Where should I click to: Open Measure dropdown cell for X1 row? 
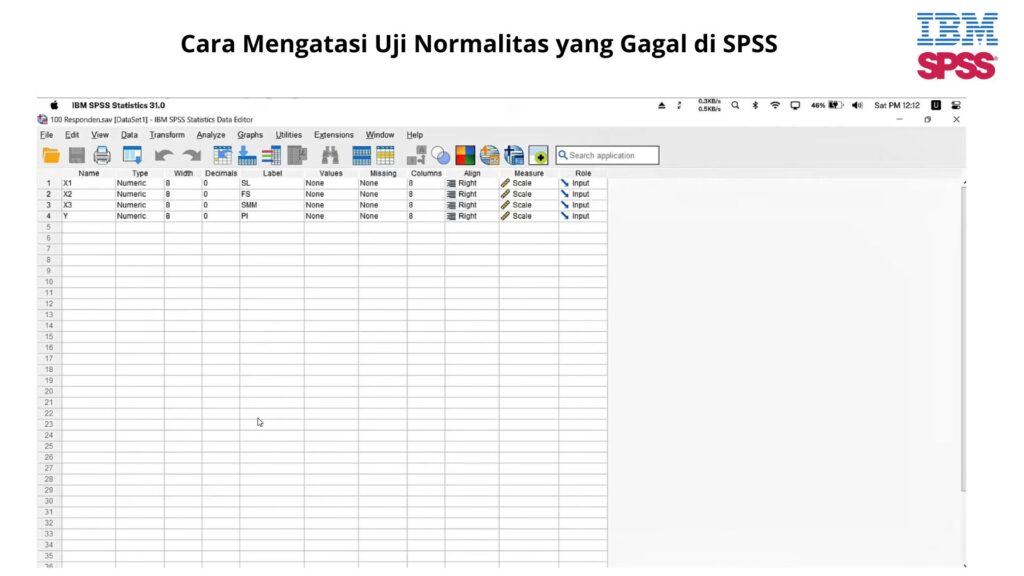(x=529, y=184)
